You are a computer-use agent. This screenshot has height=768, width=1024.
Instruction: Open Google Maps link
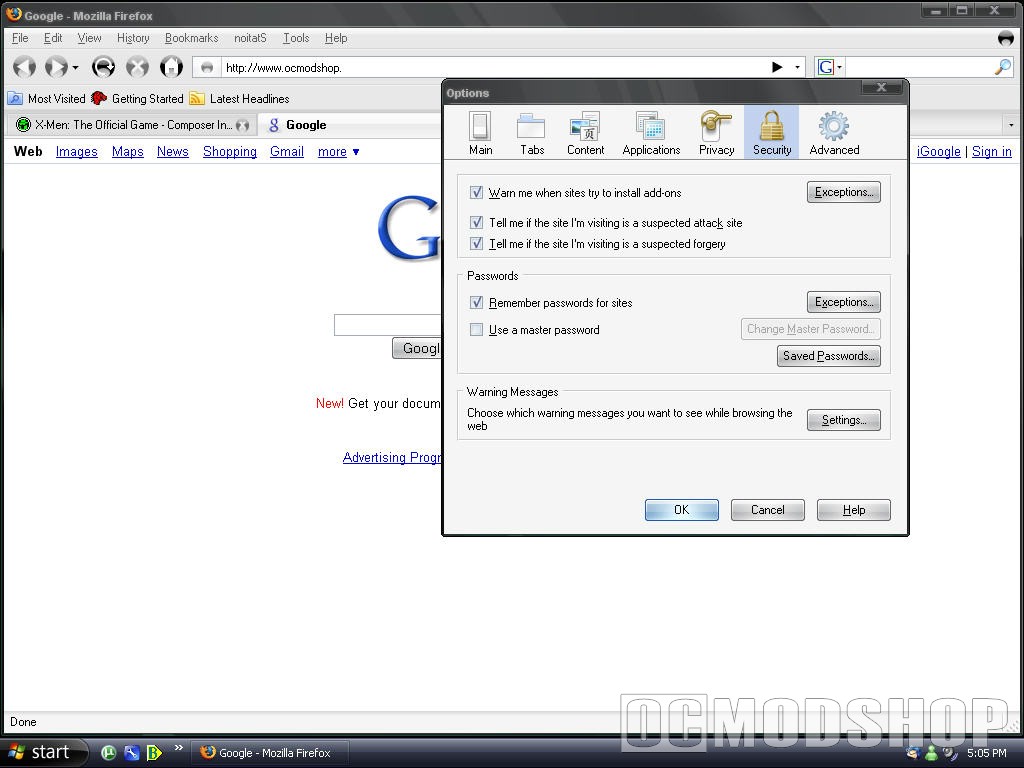tap(127, 152)
